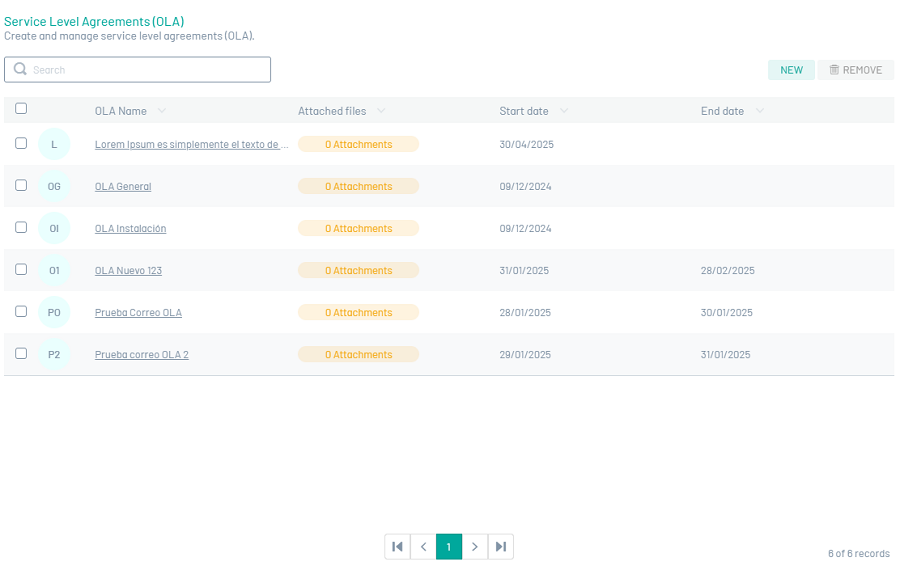The image size is (900, 566).
Task: Click the '6 of 6 records' counter
Action: 859,553
